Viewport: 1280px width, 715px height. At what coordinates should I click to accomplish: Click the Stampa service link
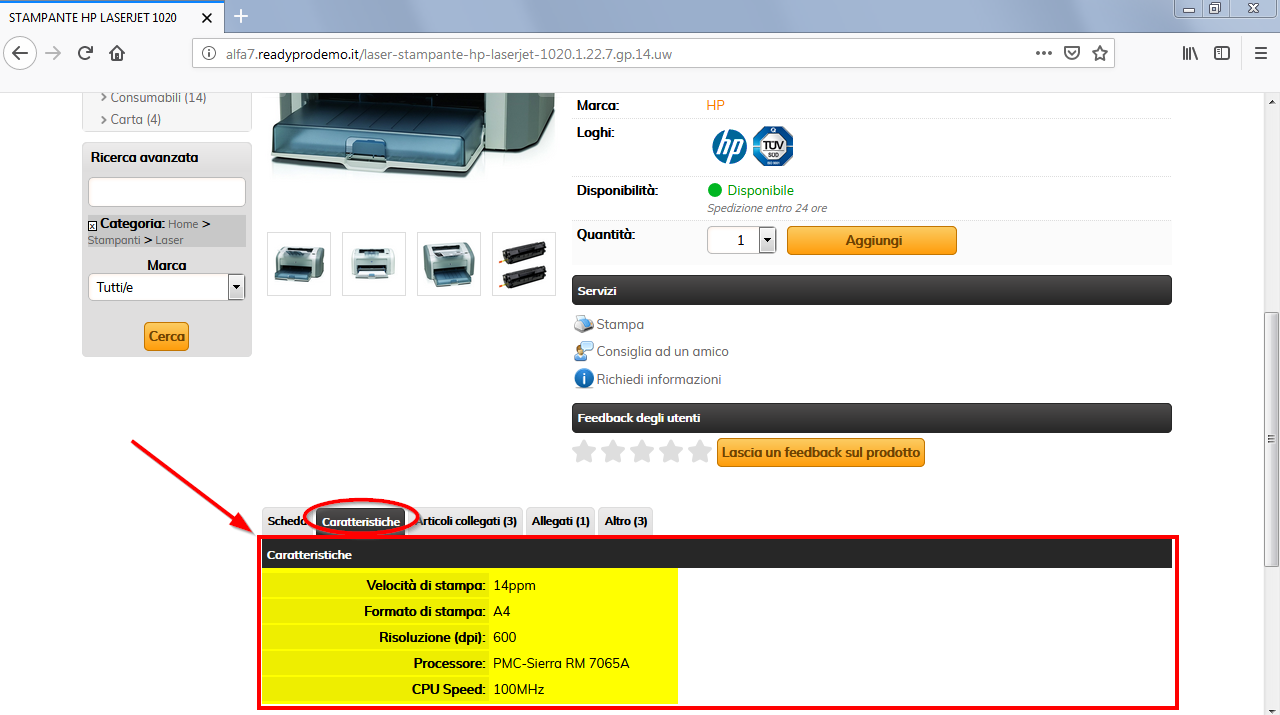620,324
